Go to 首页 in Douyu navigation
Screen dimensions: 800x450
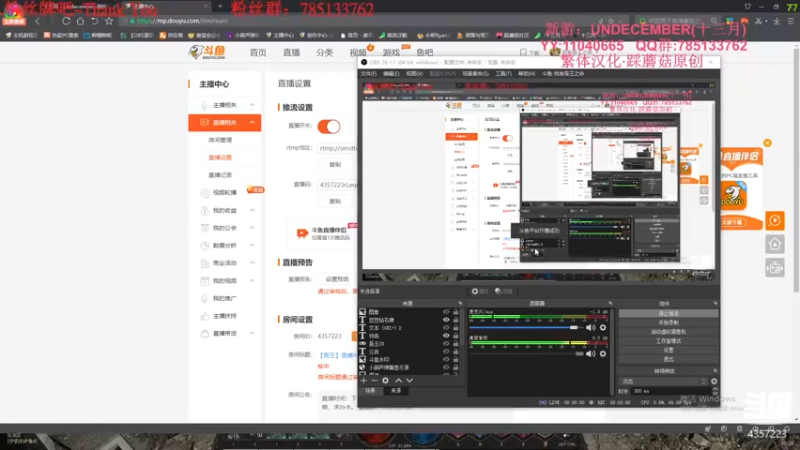click(x=258, y=53)
